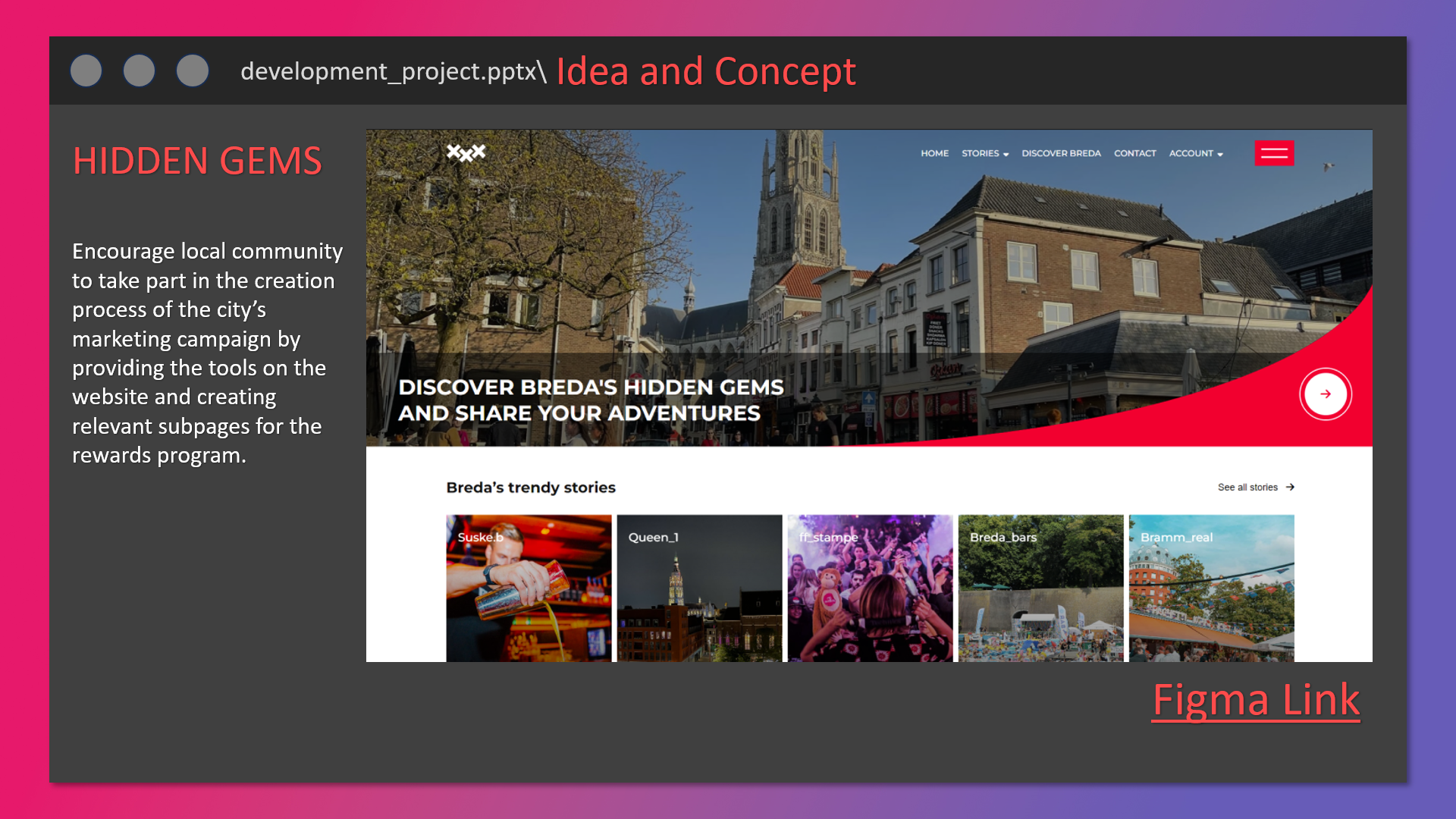
Task: Open the DISCOVER BREDA menu item
Action: click(1061, 153)
